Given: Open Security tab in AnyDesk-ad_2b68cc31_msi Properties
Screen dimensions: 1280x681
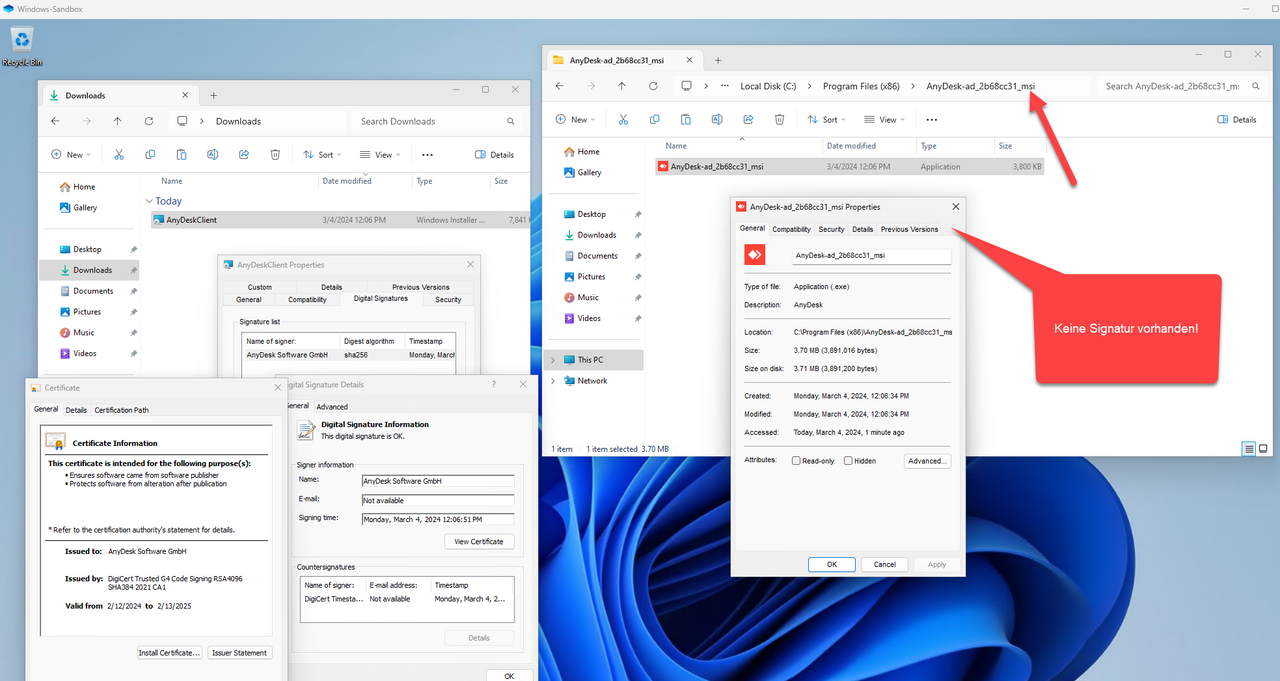Looking at the screenshot, I should click(831, 229).
